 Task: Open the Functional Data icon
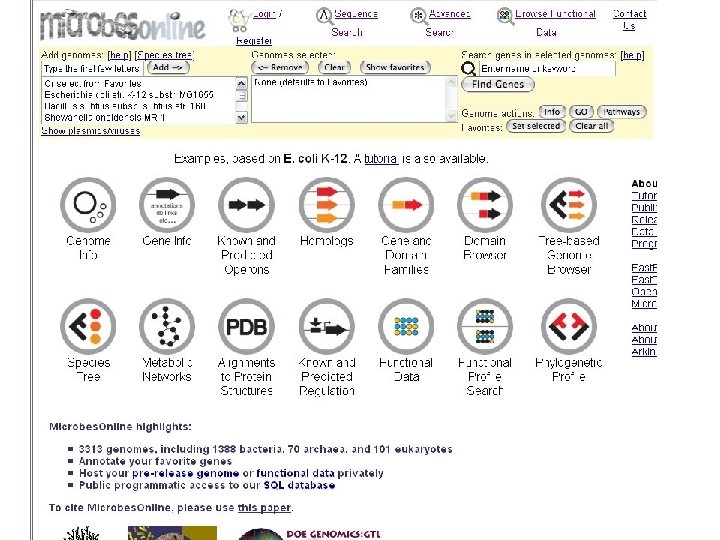(x=406, y=326)
